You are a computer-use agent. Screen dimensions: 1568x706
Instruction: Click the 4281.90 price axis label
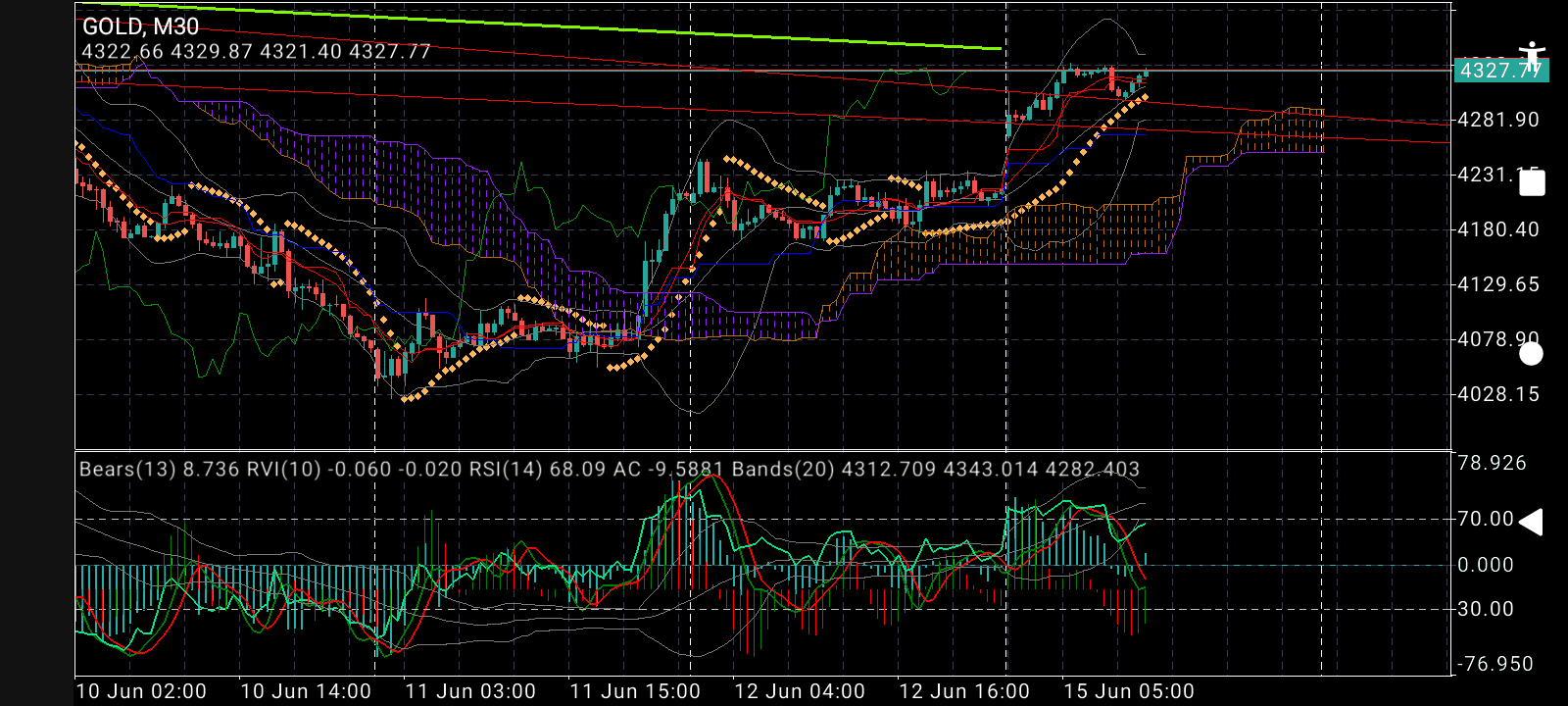pyautogui.click(x=1498, y=120)
